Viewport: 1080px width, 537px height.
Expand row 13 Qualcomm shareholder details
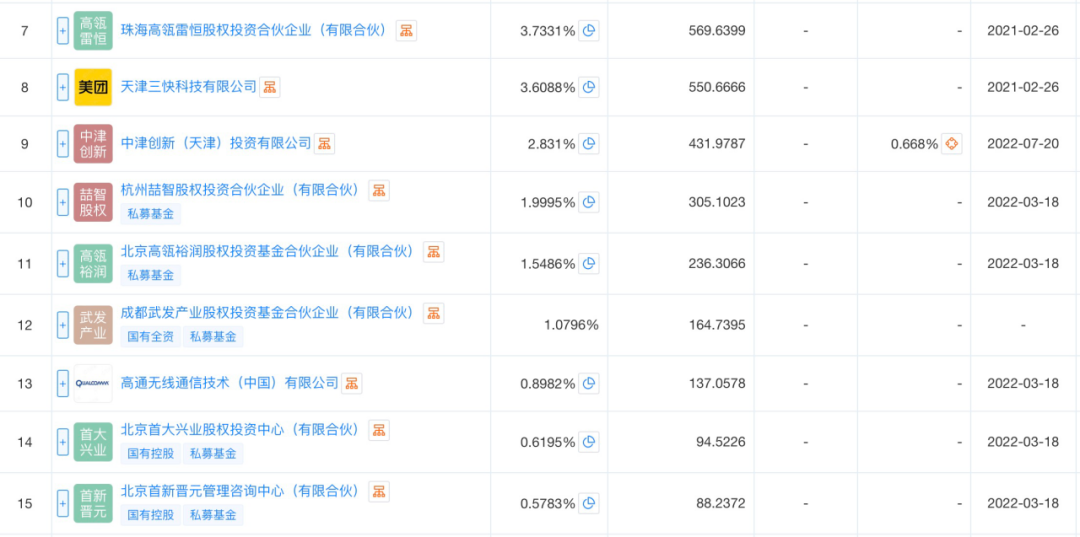63,383
